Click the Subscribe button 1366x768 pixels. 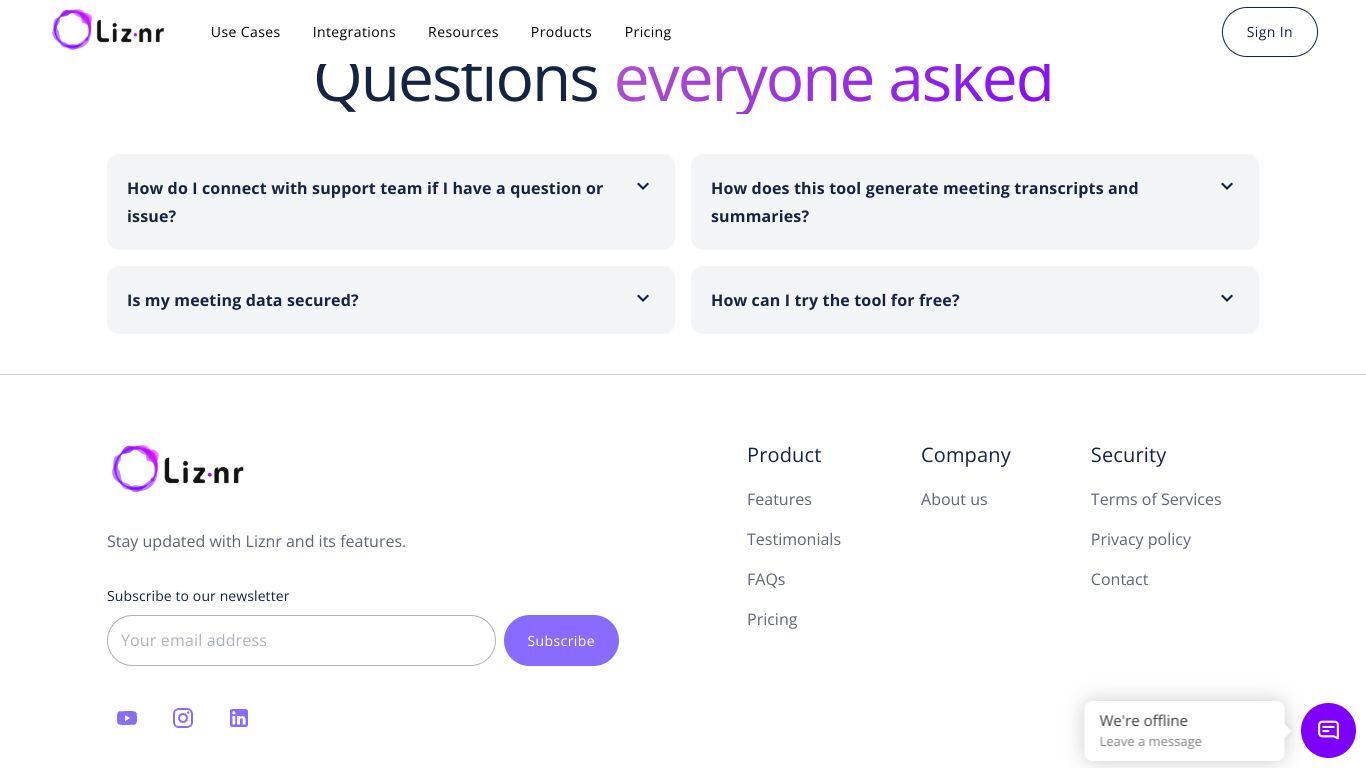click(561, 640)
